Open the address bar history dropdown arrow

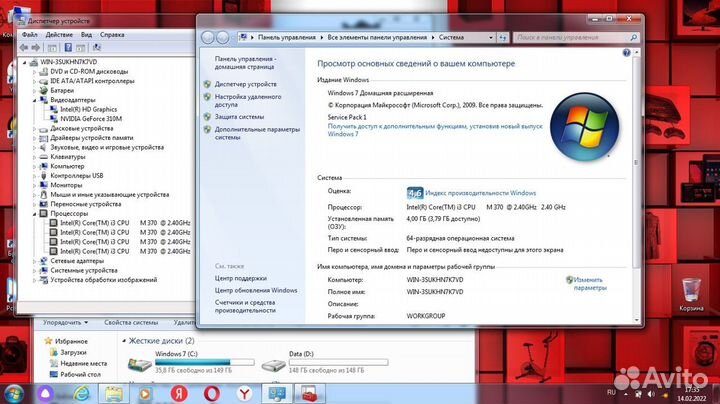491,38
